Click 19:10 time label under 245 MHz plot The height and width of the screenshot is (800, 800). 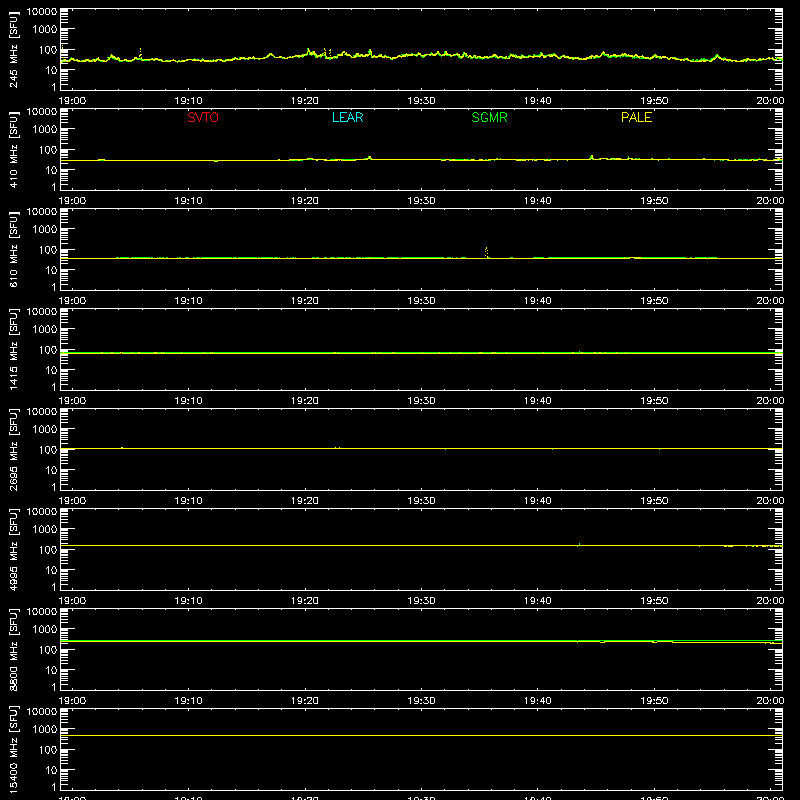[188, 101]
